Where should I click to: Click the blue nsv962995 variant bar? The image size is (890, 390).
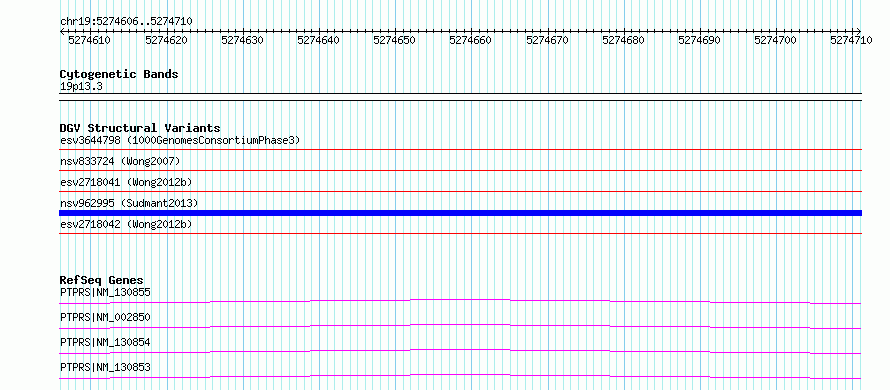pos(460,213)
